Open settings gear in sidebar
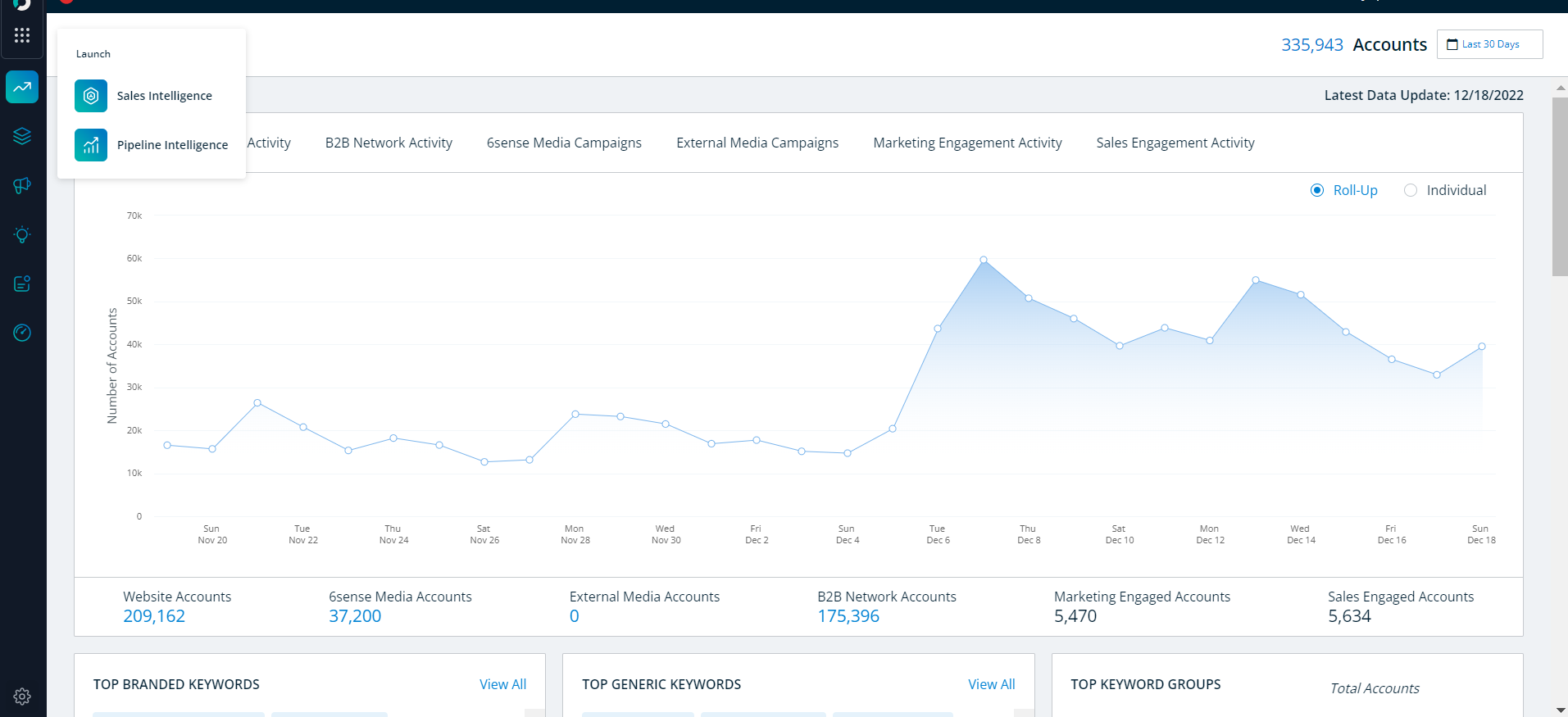 coord(22,697)
